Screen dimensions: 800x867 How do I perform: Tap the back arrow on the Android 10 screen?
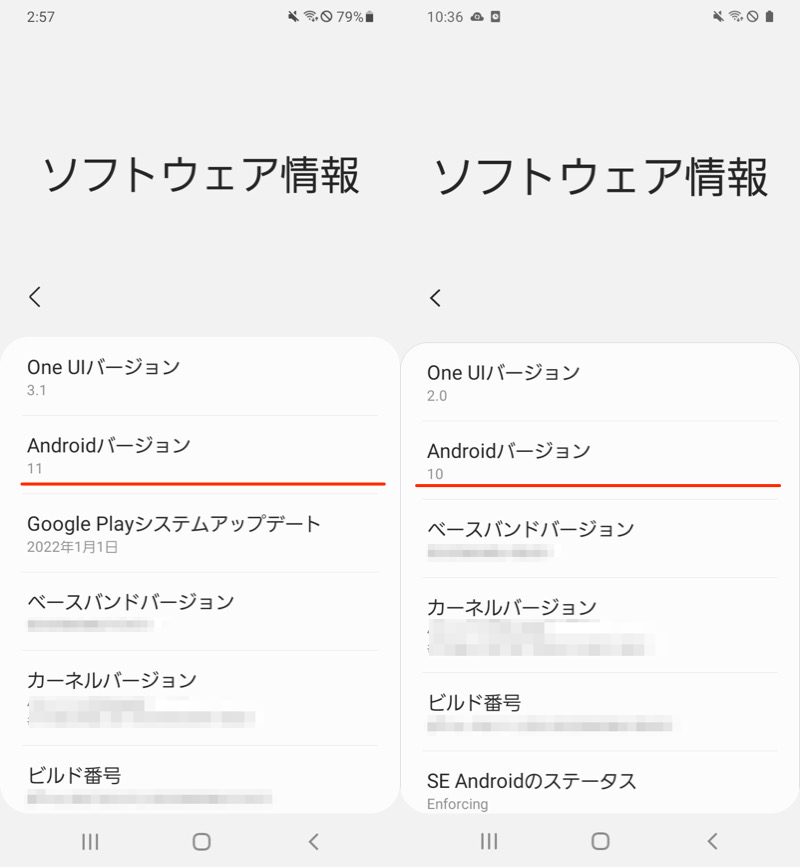[435, 298]
